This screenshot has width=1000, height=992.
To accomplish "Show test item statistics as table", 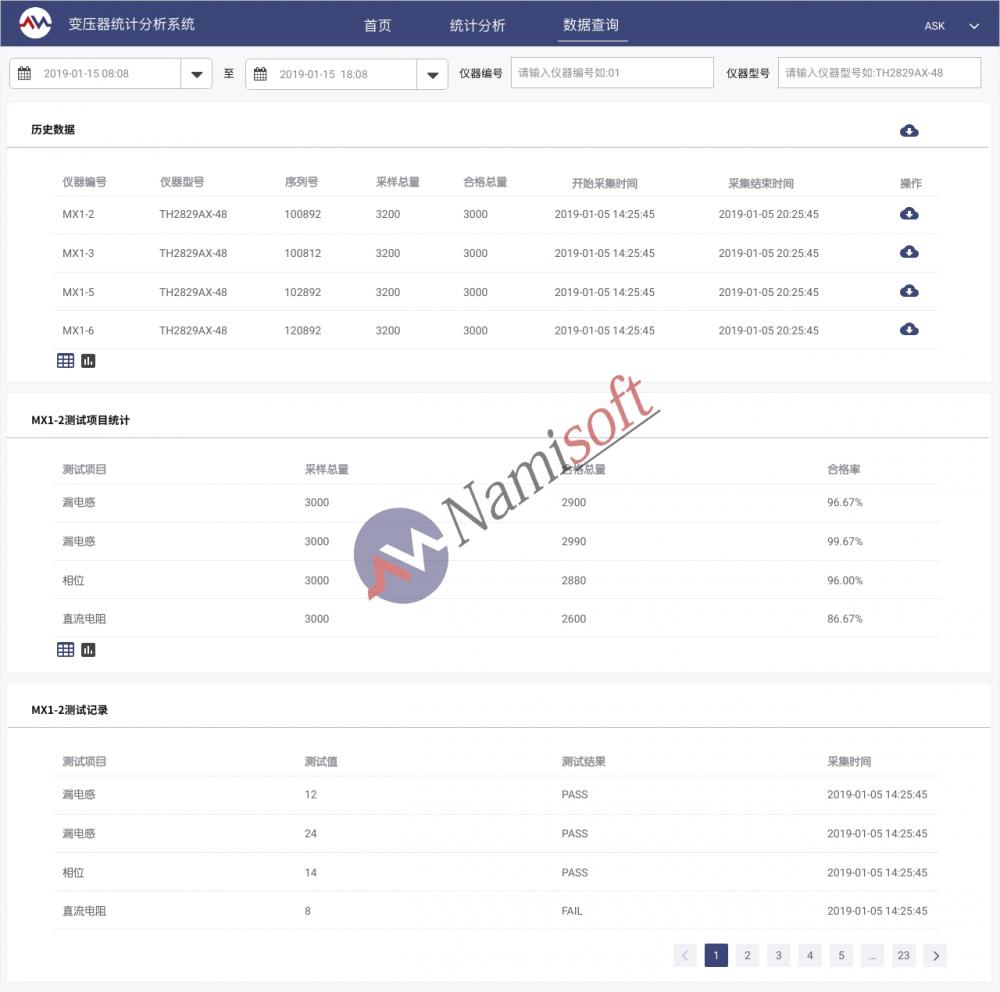I will (x=66, y=650).
